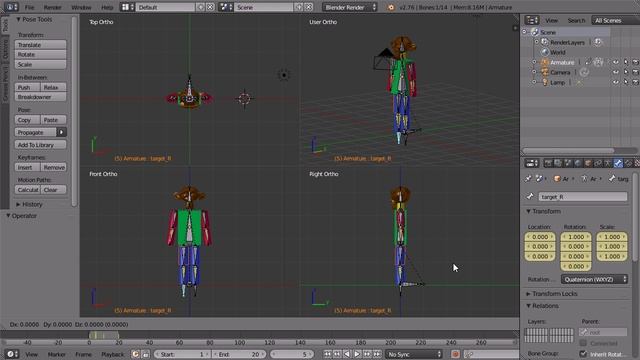Select the Constraints properties tab icon
The width and height of the screenshot is (640, 360).
598,163
